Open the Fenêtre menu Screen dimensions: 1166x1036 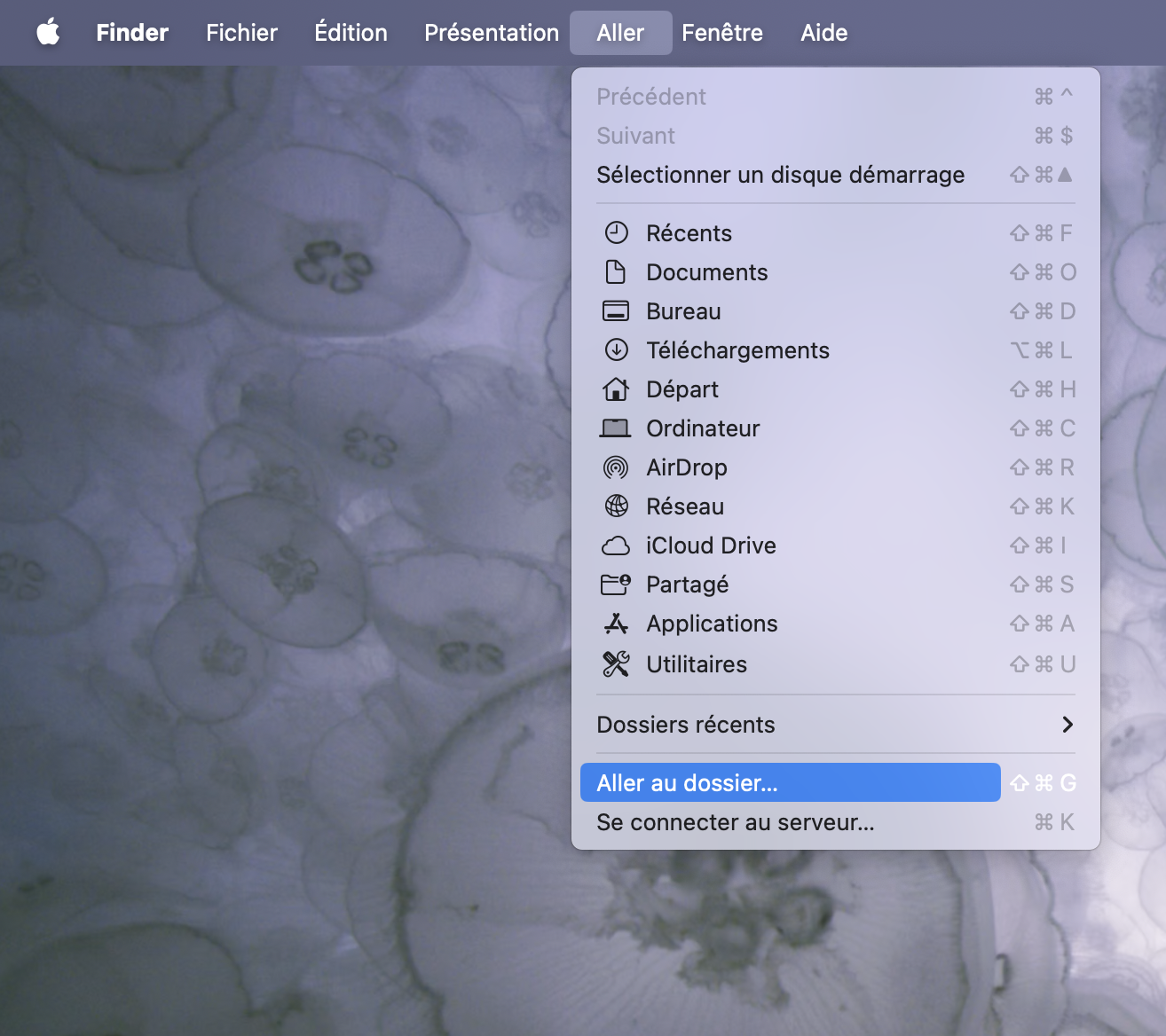722,33
